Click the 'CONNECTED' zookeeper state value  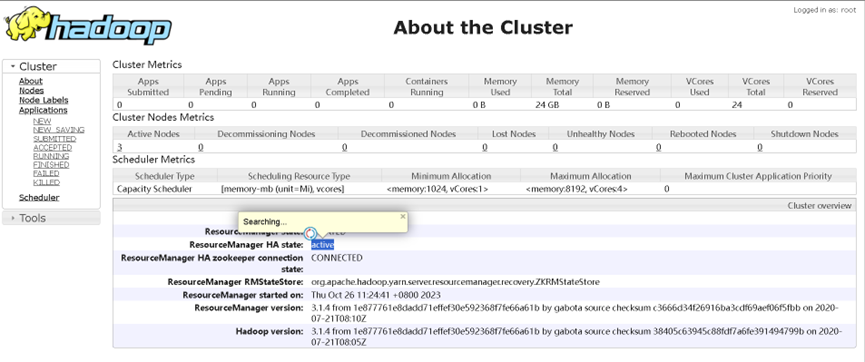point(337,258)
